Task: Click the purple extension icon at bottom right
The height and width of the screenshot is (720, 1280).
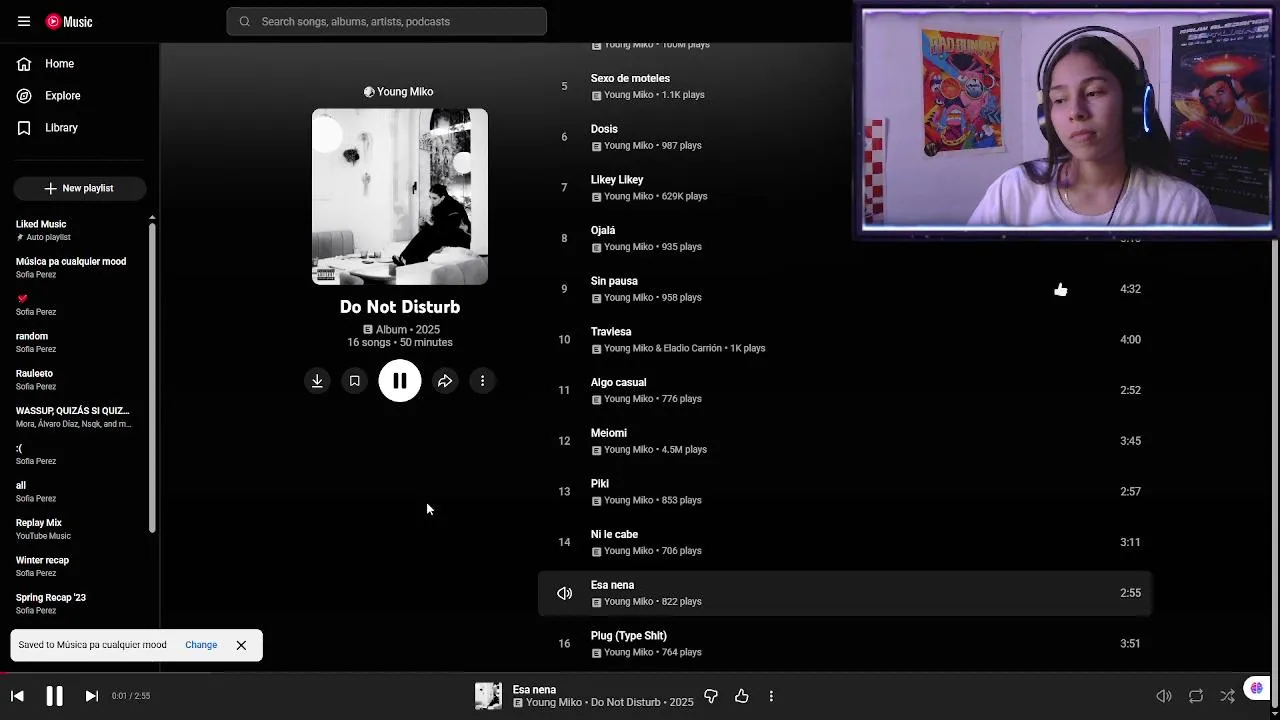Action: [1257, 689]
